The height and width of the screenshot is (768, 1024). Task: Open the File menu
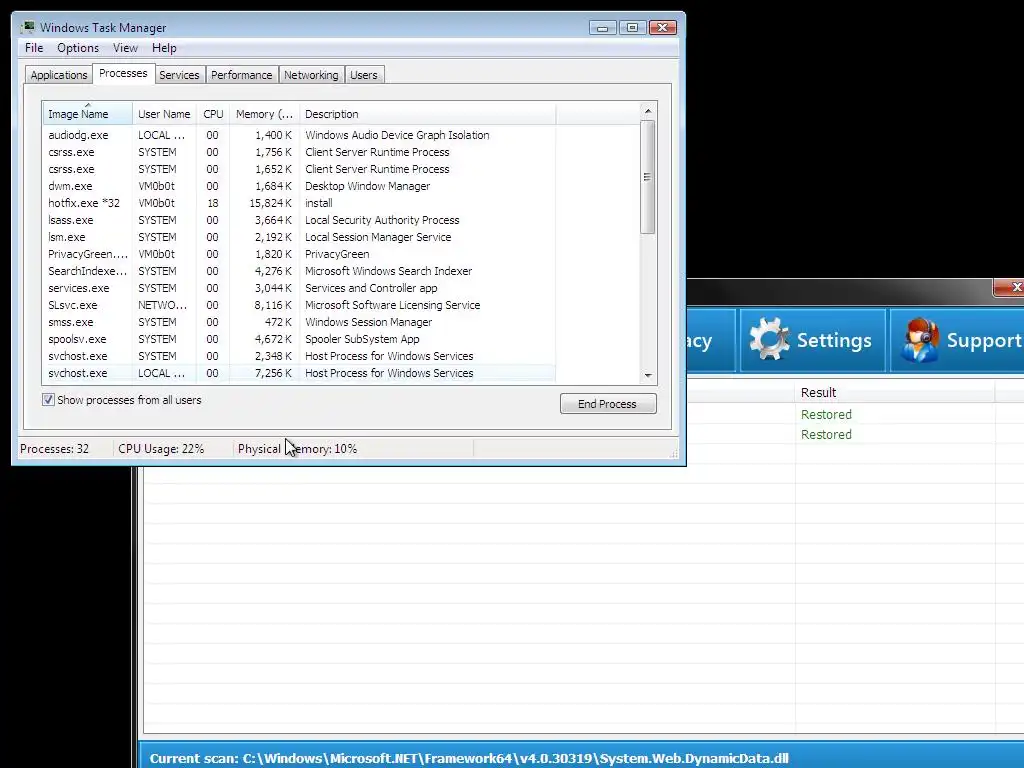(x=34, y=48)
